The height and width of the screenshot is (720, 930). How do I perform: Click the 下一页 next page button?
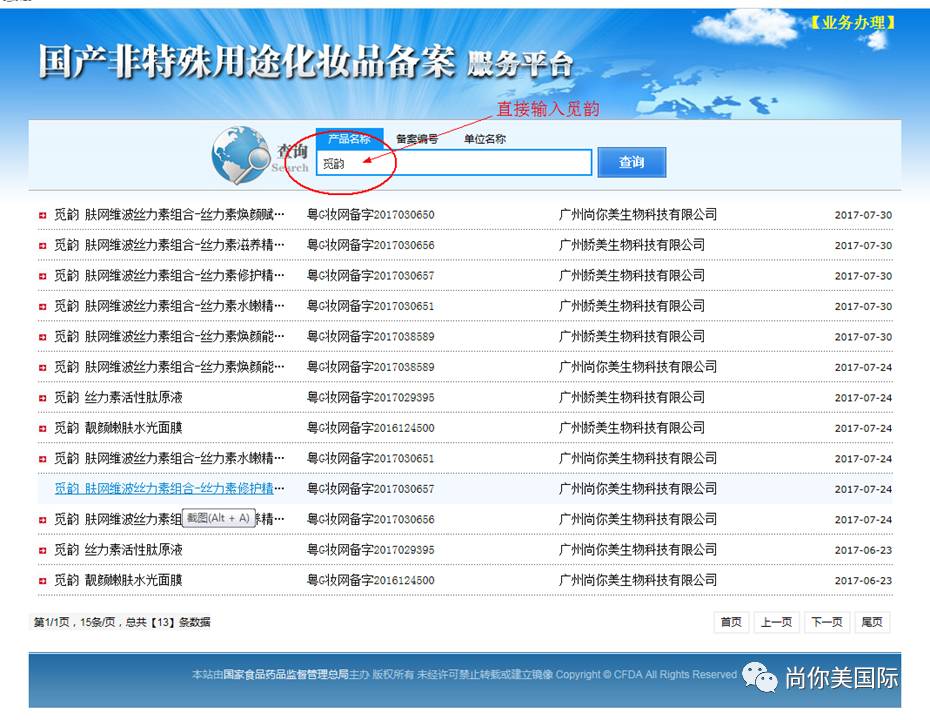(x=827, y=622)
